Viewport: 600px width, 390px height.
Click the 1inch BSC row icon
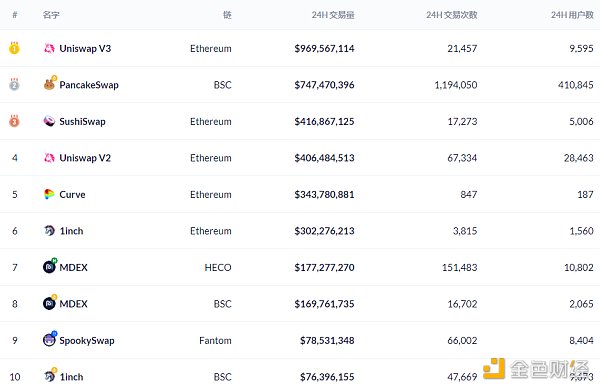pyautogui.click(x=50, y=375)
